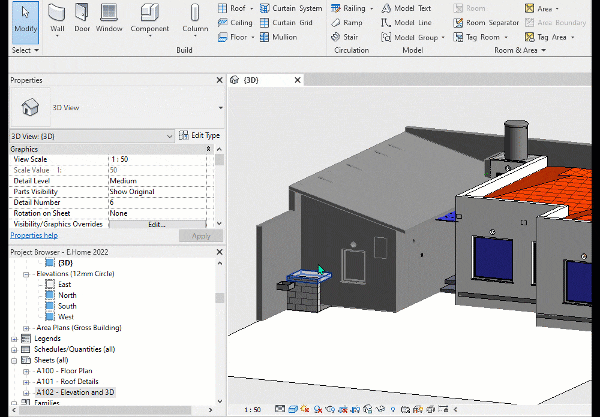Open the Room & Area panel menu
This screenshot has height=417, width=600.
(520, 50)
